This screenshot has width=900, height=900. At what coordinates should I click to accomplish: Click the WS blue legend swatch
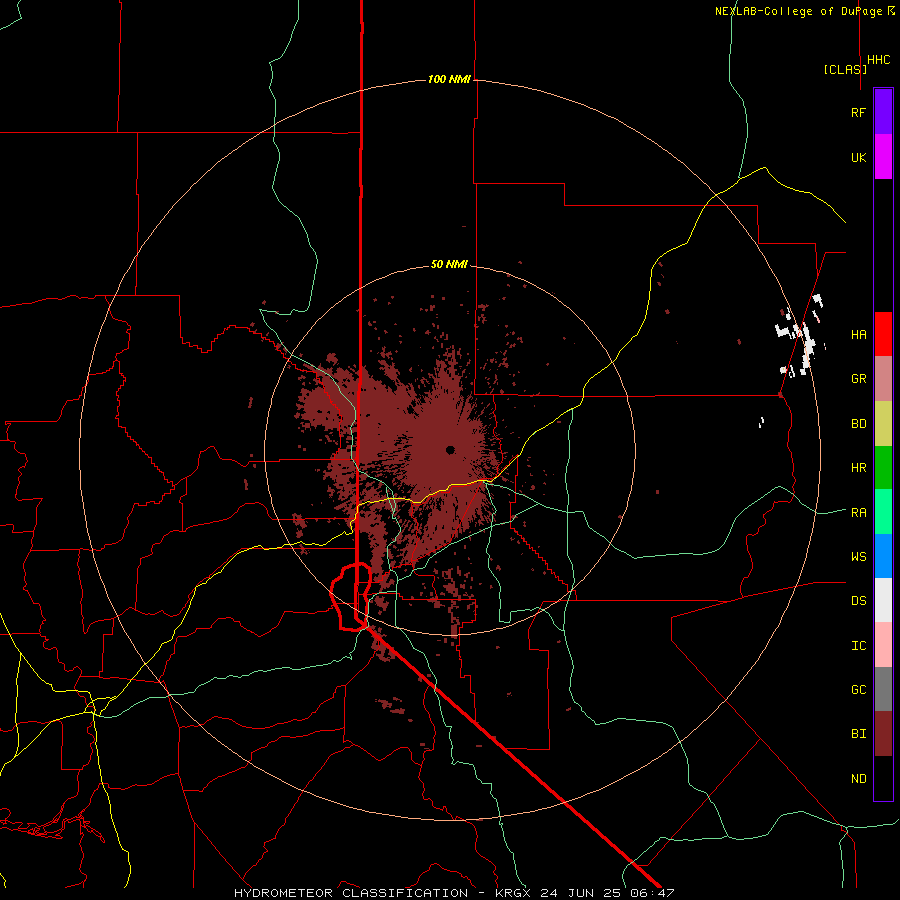[x=883, y=556]
